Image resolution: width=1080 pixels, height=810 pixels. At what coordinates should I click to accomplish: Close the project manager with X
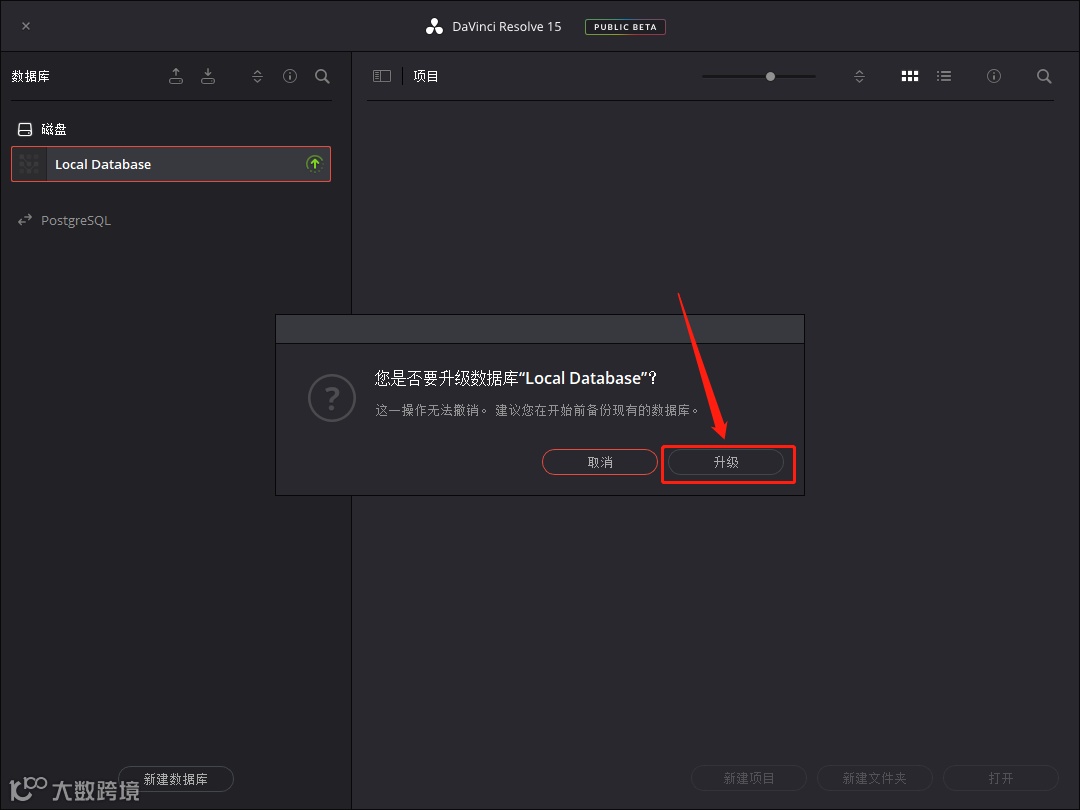[26, 26]
